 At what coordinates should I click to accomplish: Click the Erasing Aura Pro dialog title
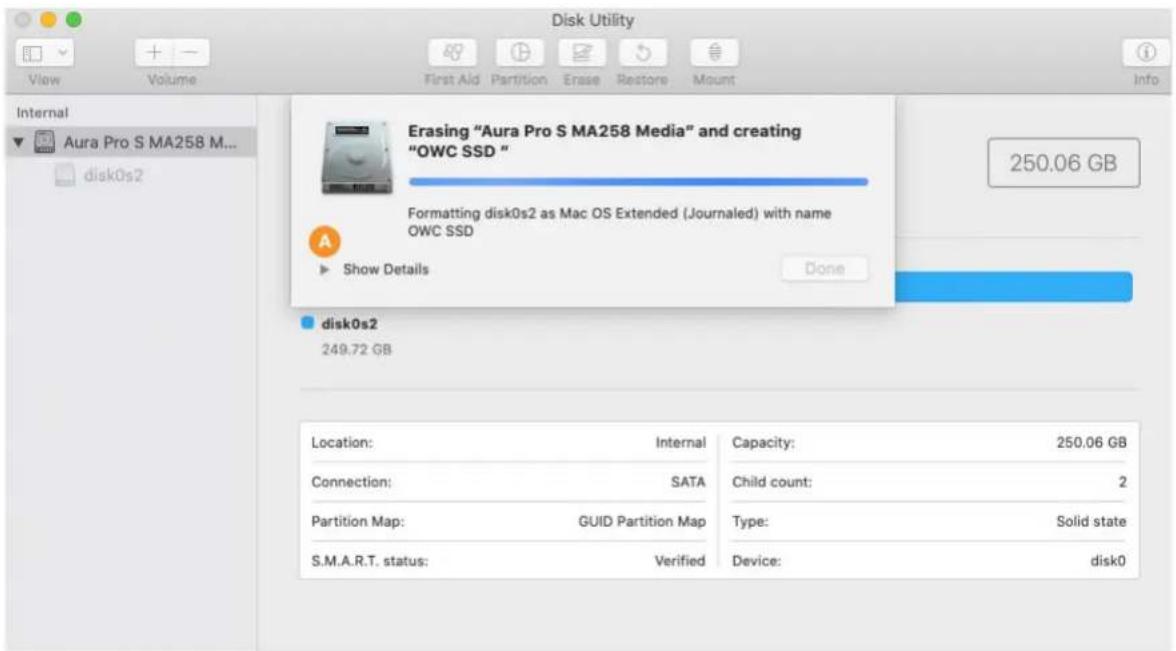pyautogui.click(x=604, y=141)
